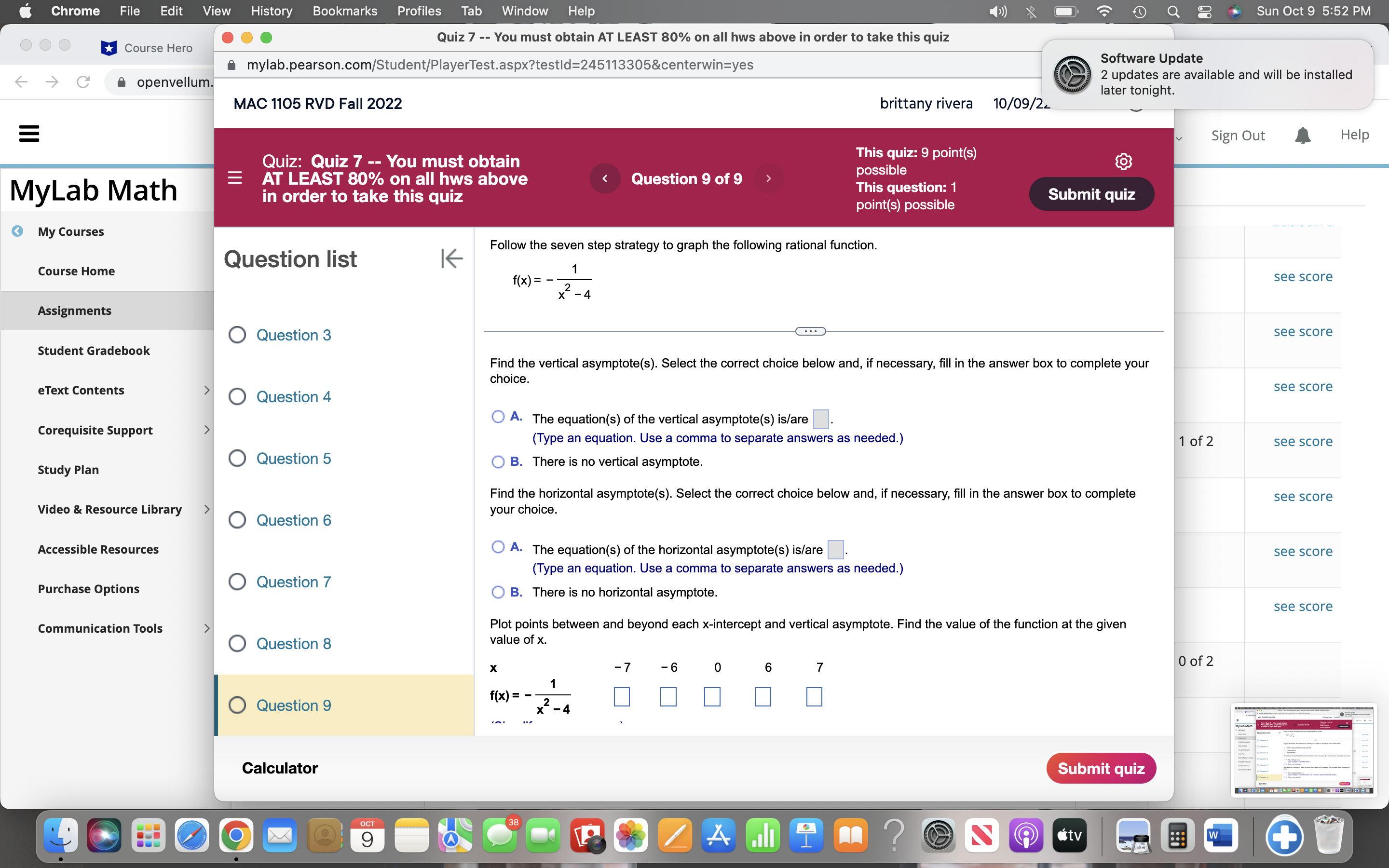Reload the page in Chrome
The width and height of the screenshot is (1389, 868).
pyautogui.click(x=82, y=81)
